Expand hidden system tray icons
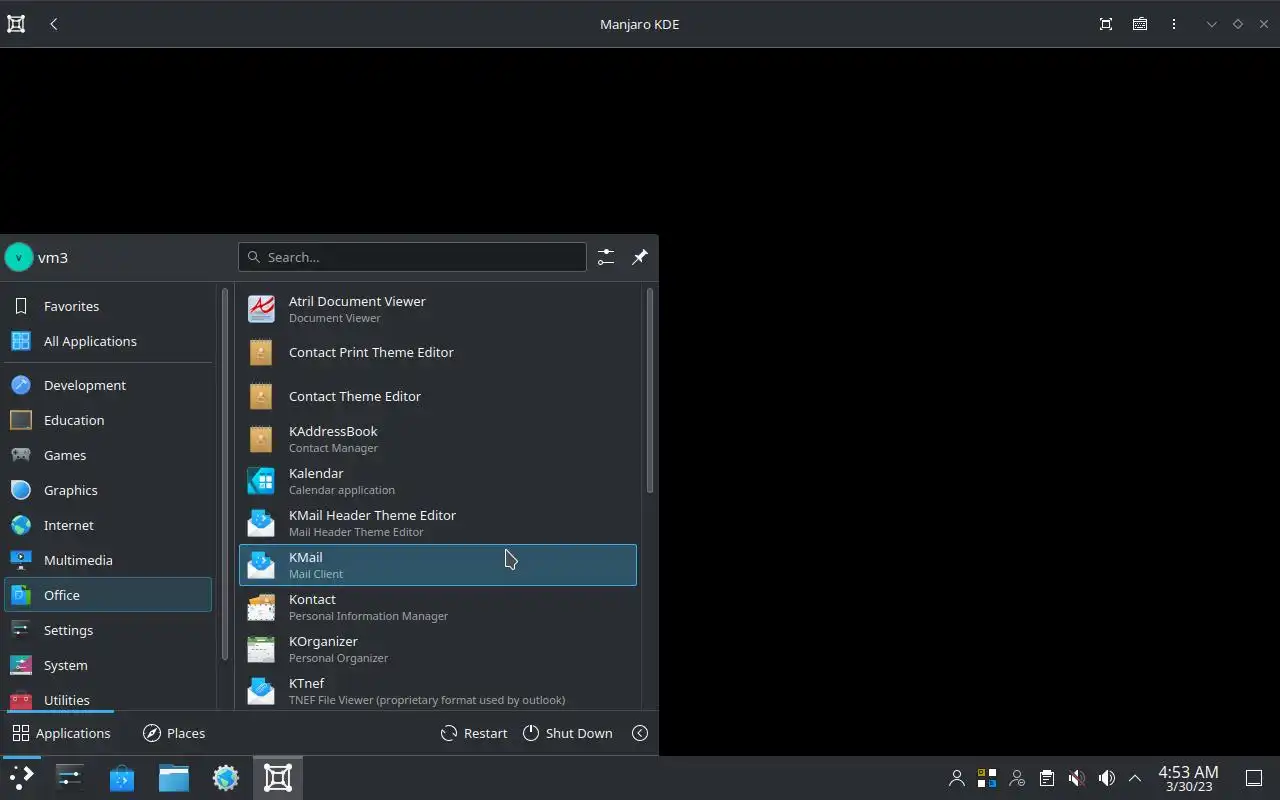1280x800 pixels. pos(1135,778)
